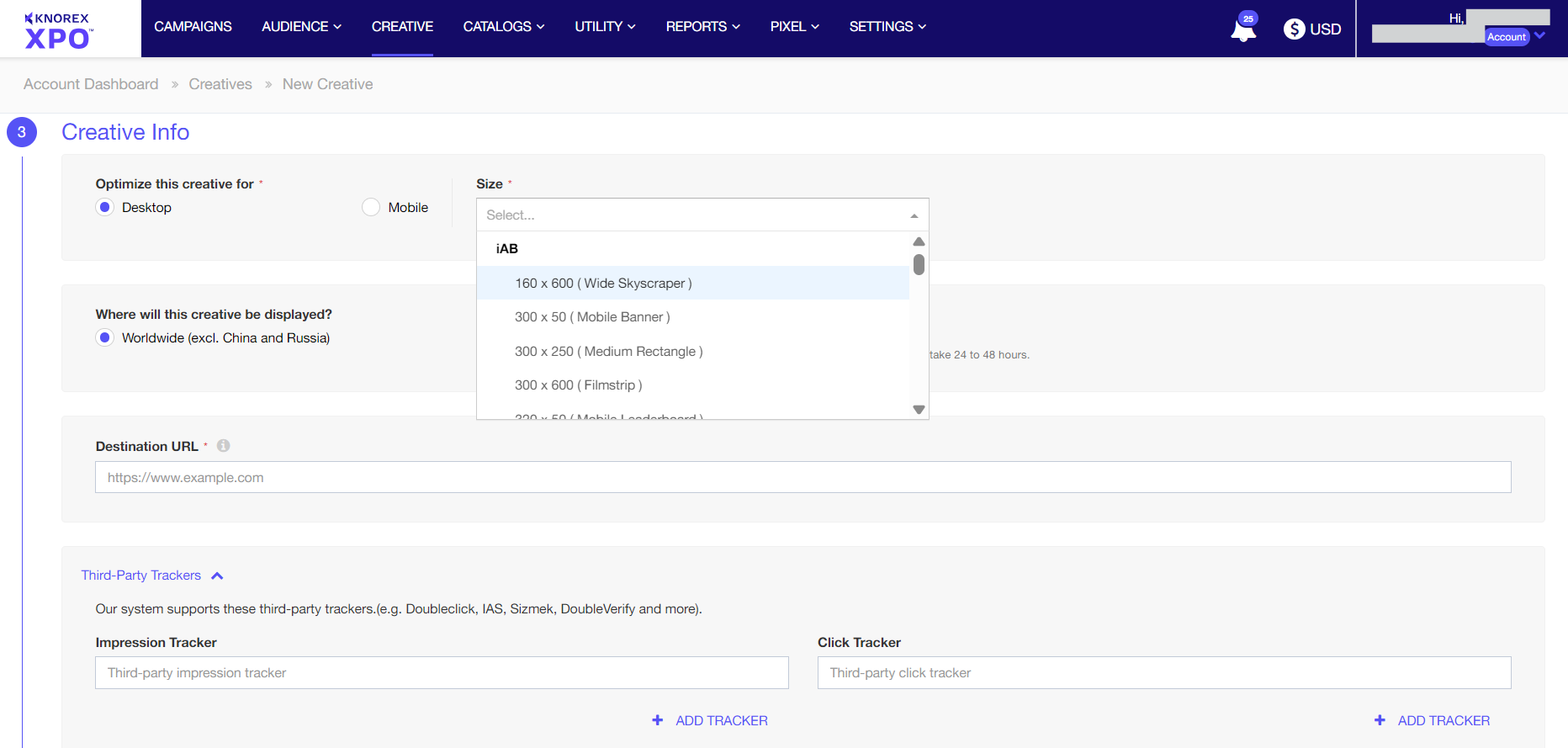
Task: Choose Worldwide (excl. China and Russia) option
Action: tap(105, 337)
